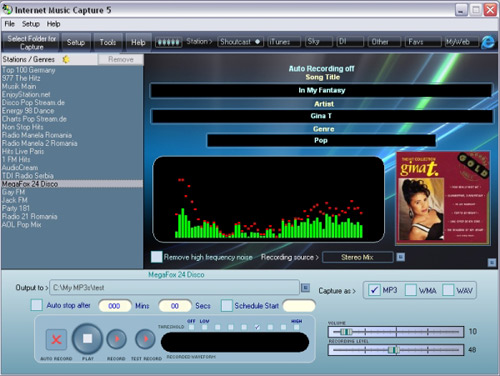Select the iTunes station source
Screen dimensions: 500x376
(x=284, y=42)
